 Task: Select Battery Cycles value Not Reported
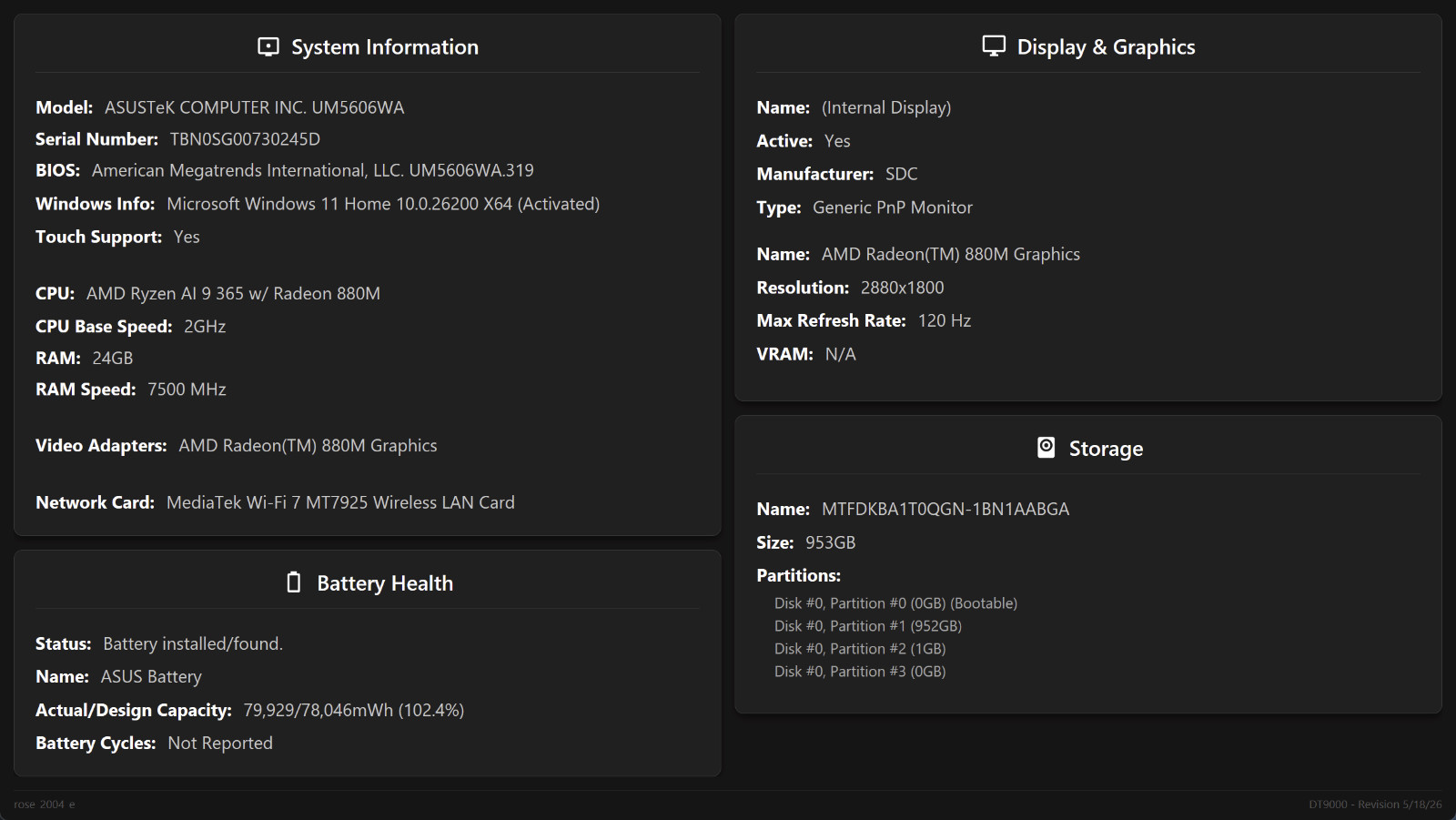click(220, 743)
